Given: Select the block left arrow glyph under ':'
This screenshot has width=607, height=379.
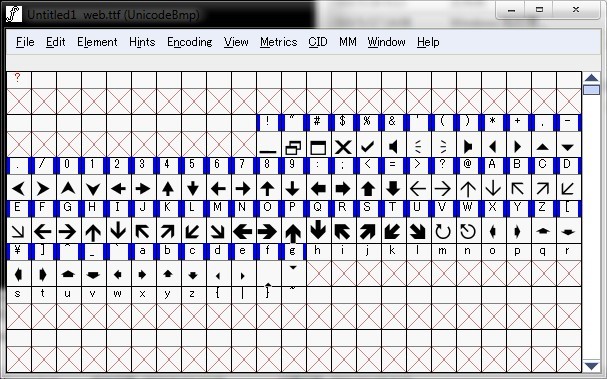Looking at the screenshot, I should [x=318, y=187].
